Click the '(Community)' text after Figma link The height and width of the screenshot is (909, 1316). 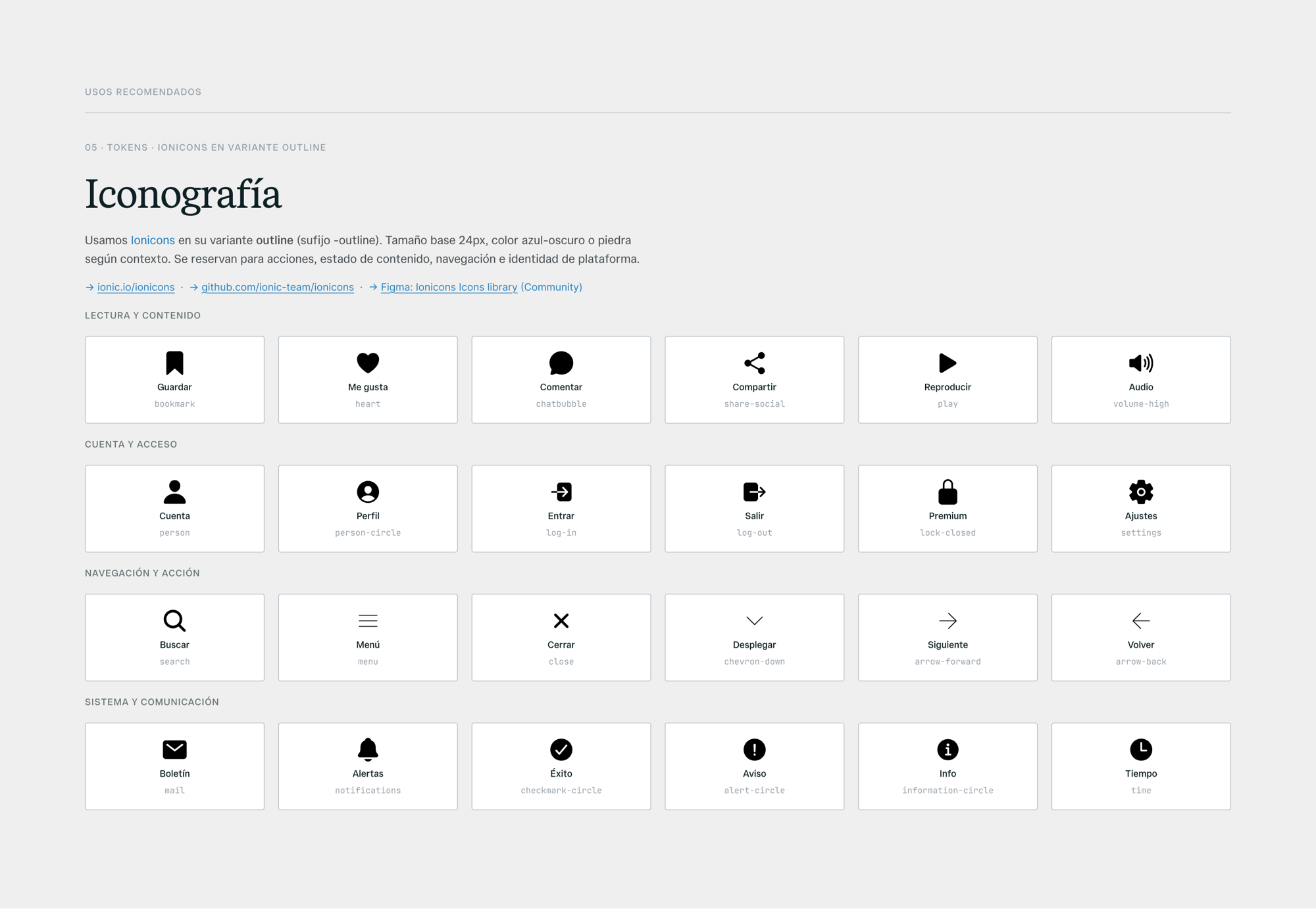click(551, 287)
